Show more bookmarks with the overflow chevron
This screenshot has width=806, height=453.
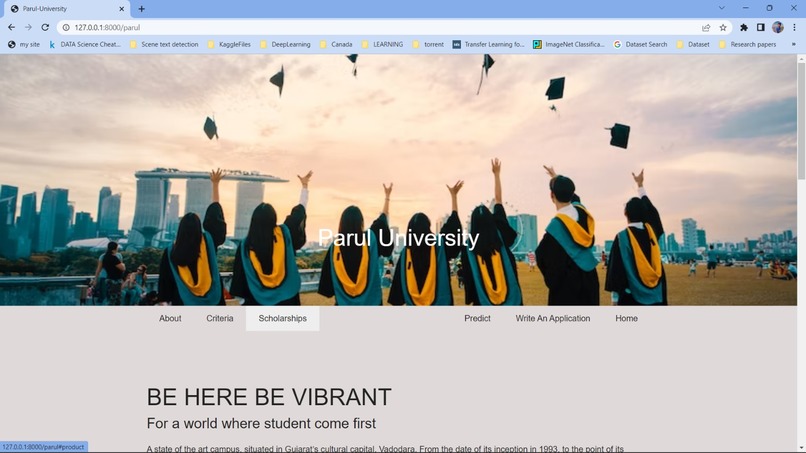793,44
